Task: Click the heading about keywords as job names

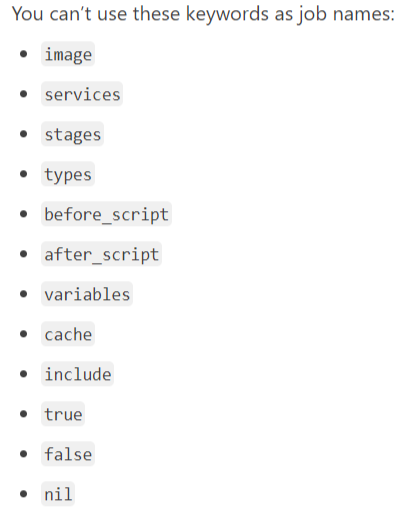Action: pos(203,15)
